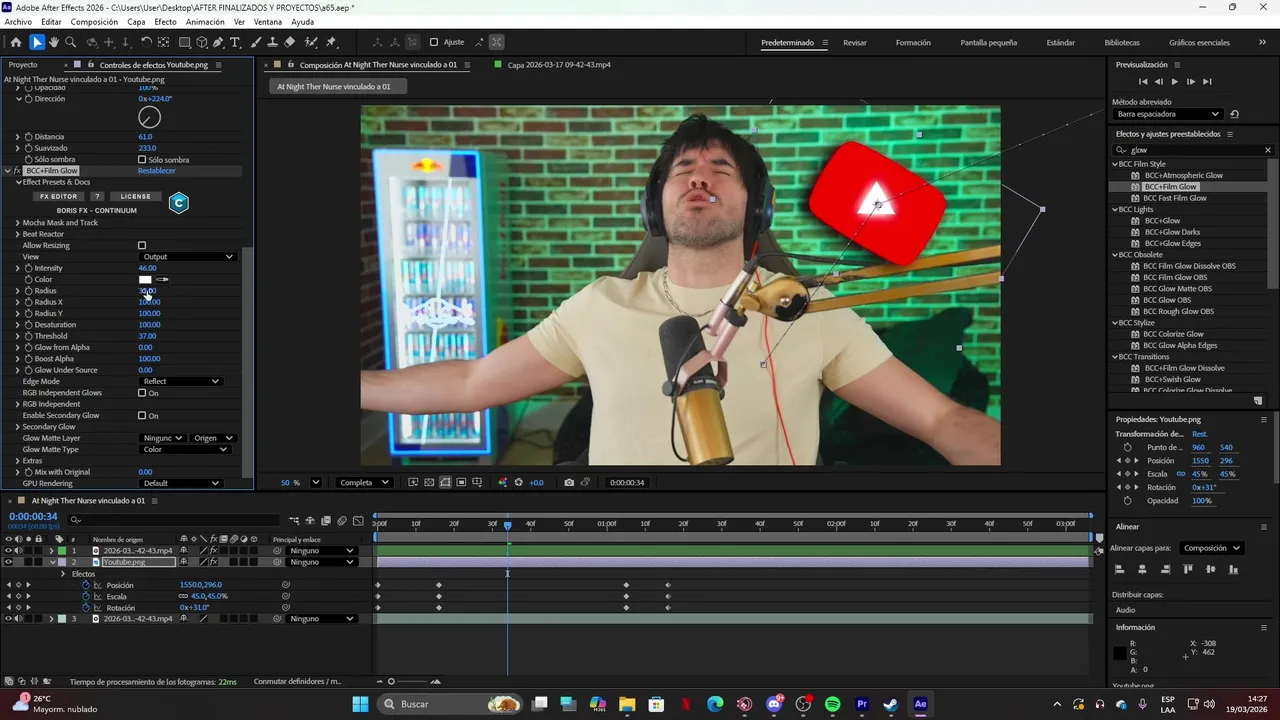
Task: Take a snapshot with camera icon
Action: [x=569, y=482]
